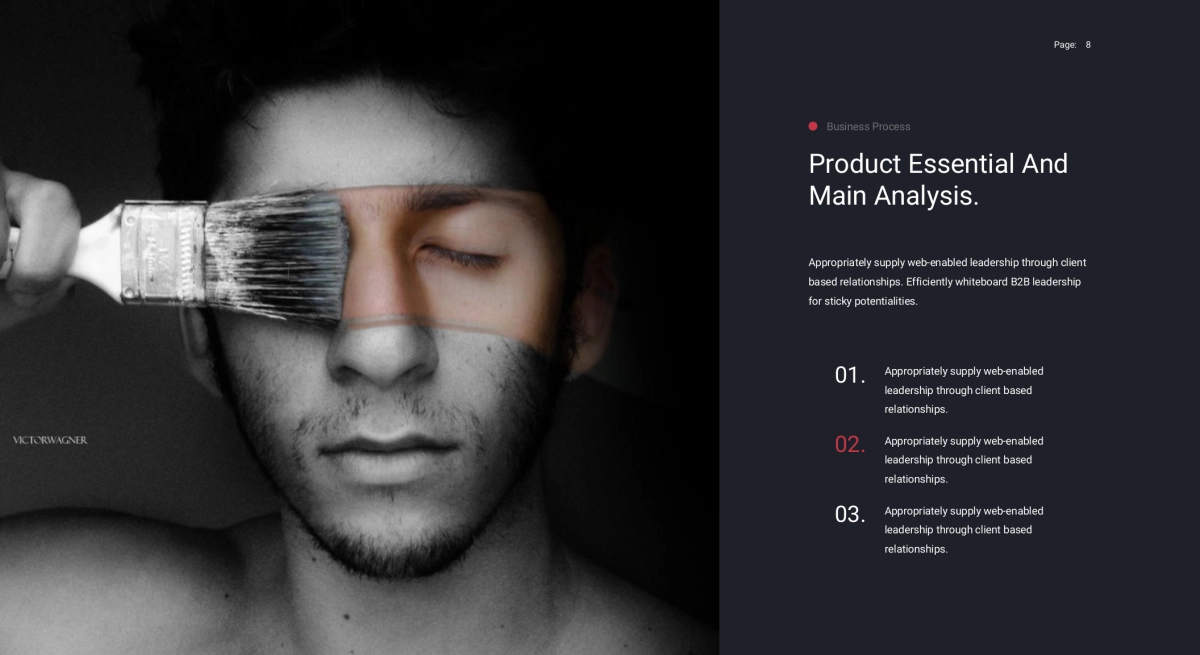Click the description text beside 02.
Screen dimensions: 1200x655
click(x=964, y=460)
